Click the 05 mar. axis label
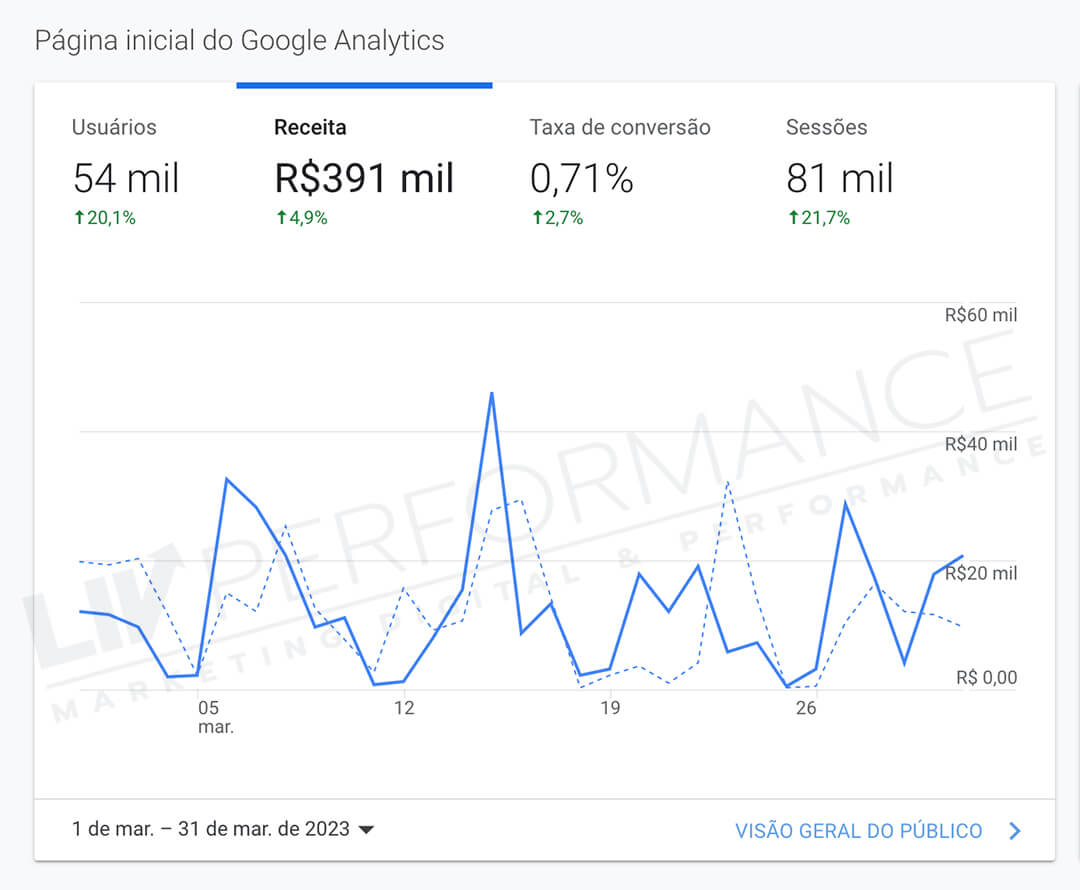The height and width of the screenshot is (890, 1080). click(210, 717)
